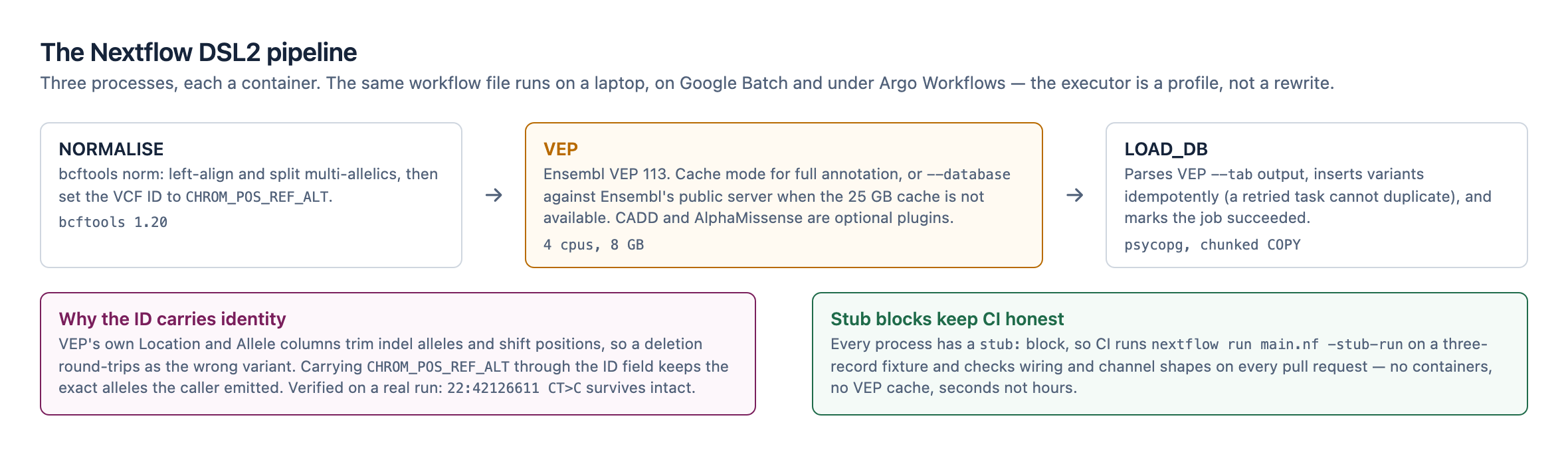Click the 'Why the ID carries identity' heading
This screenshot has width=1568, height=454.
(x=172, y=319)
